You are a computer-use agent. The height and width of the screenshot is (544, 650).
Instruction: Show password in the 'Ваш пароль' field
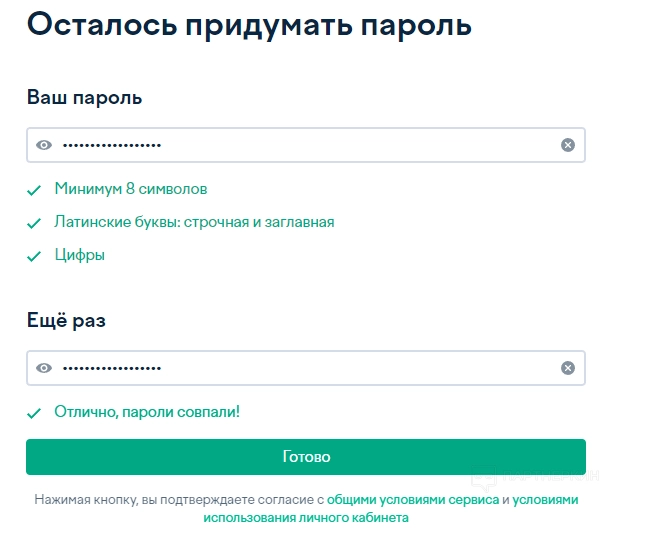43,145
